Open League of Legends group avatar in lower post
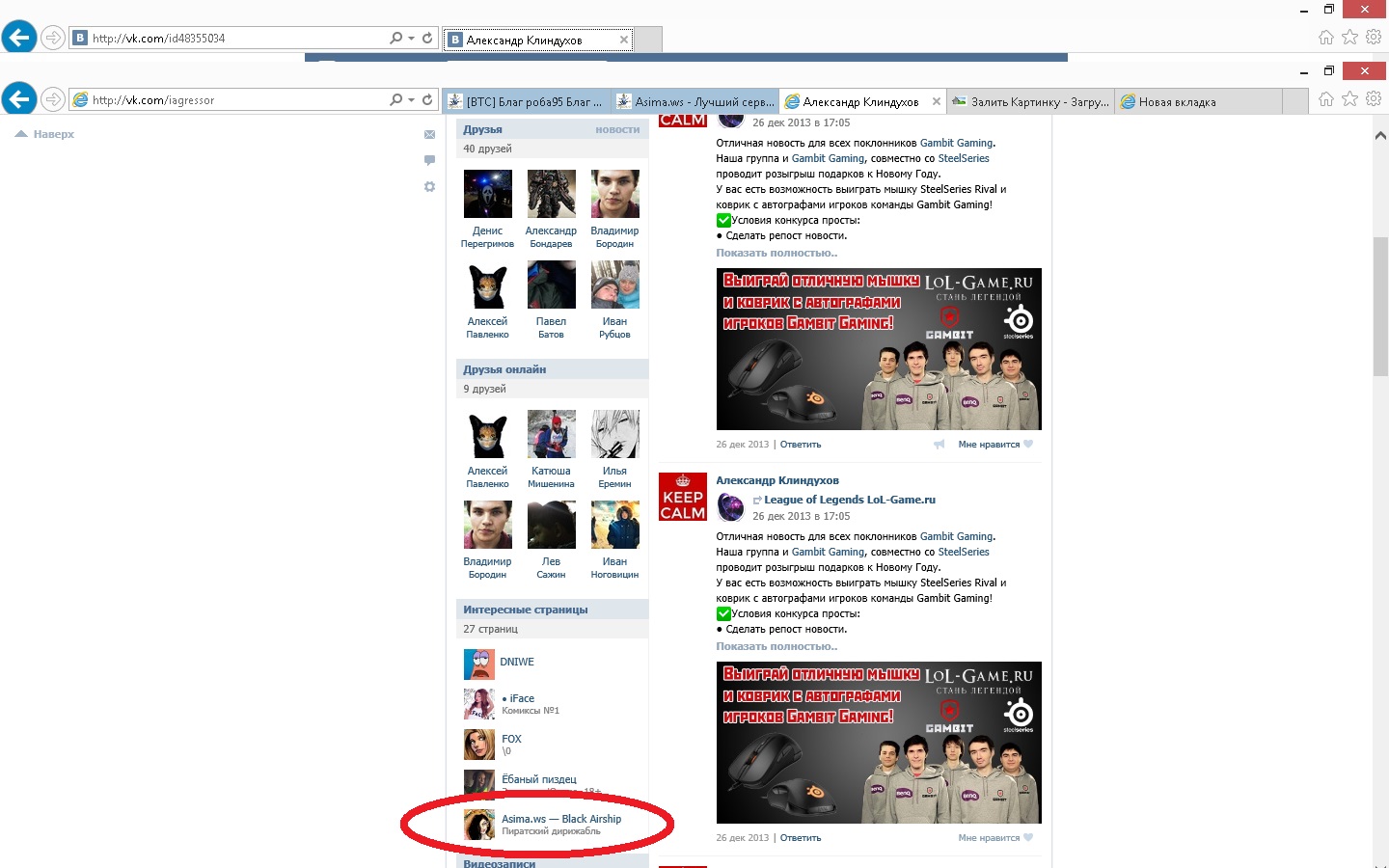The width and height of the screenshot is (1389, 868). tap(731, 507)
